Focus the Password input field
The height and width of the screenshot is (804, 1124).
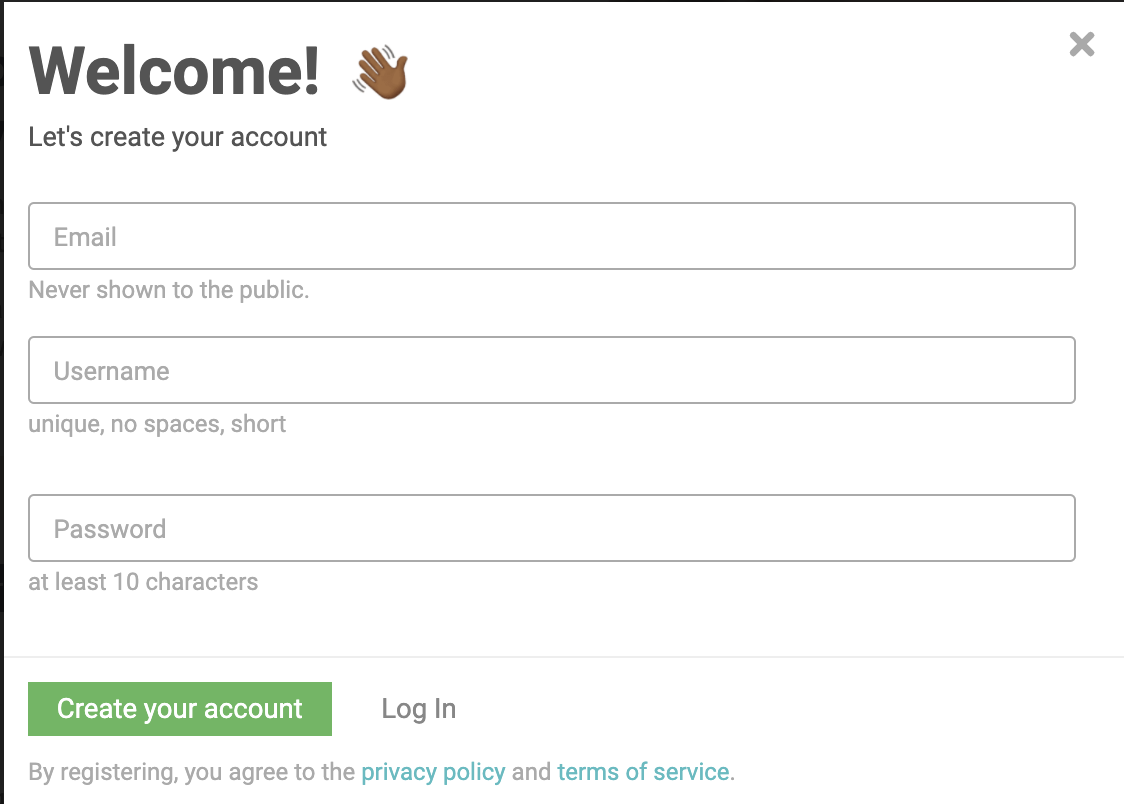pos(551,528)
